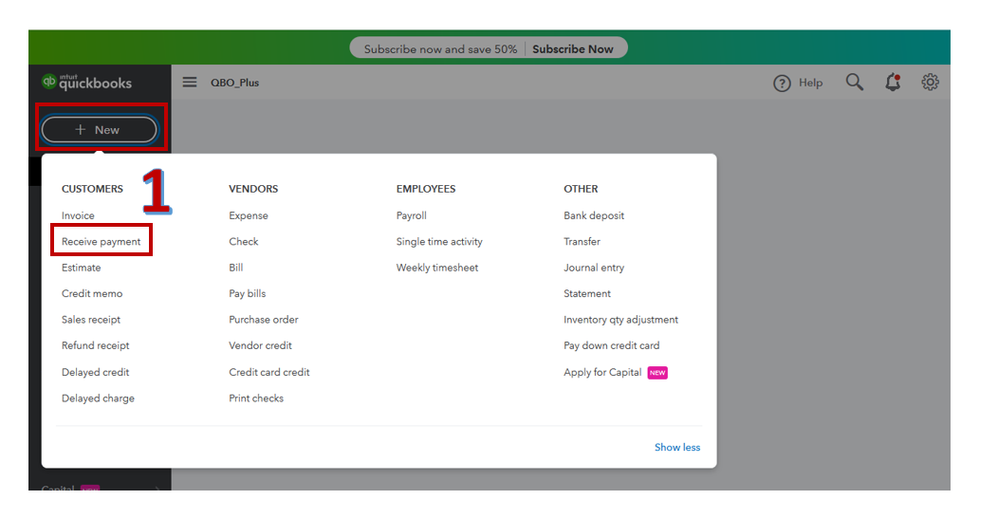Choose Receive payment option
Viewport: 998px width, 519px height.
click(101, 241)
